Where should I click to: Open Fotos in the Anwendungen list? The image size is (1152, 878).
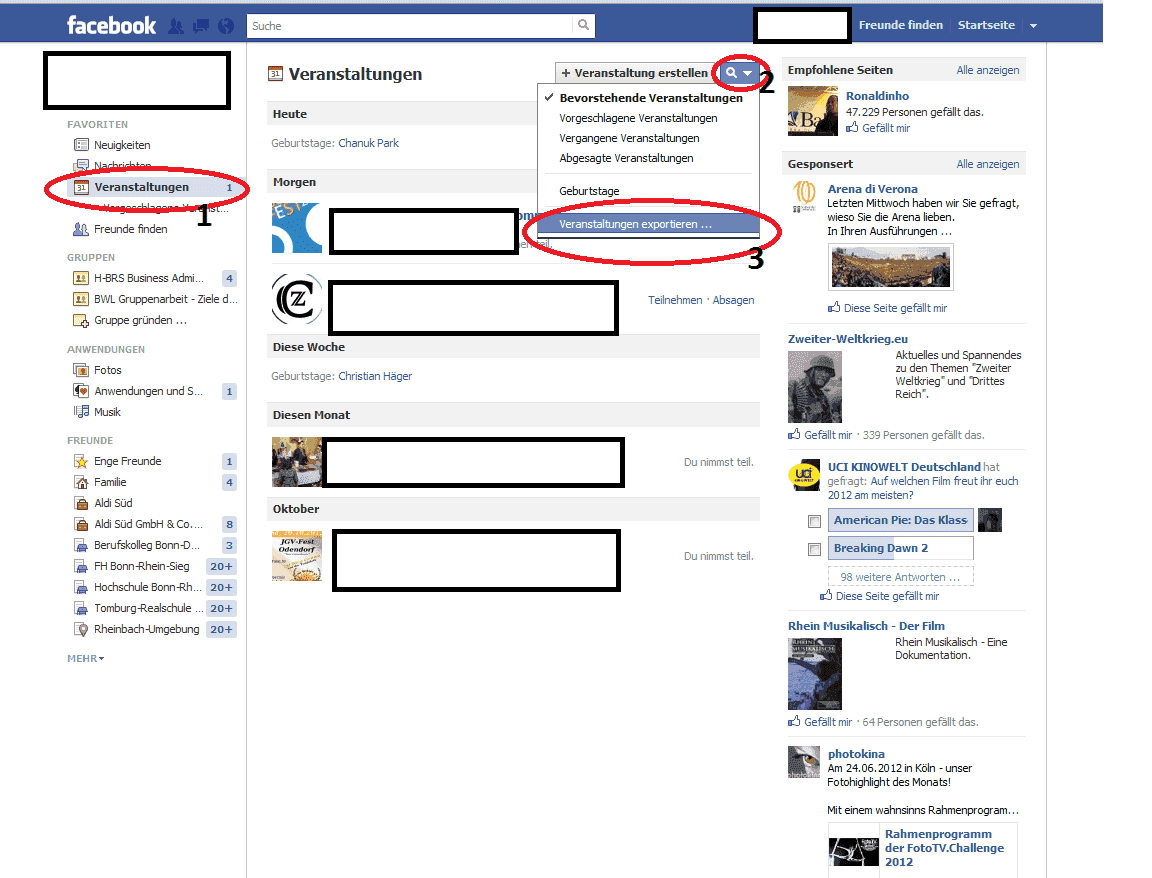click(x=107, y=370)
